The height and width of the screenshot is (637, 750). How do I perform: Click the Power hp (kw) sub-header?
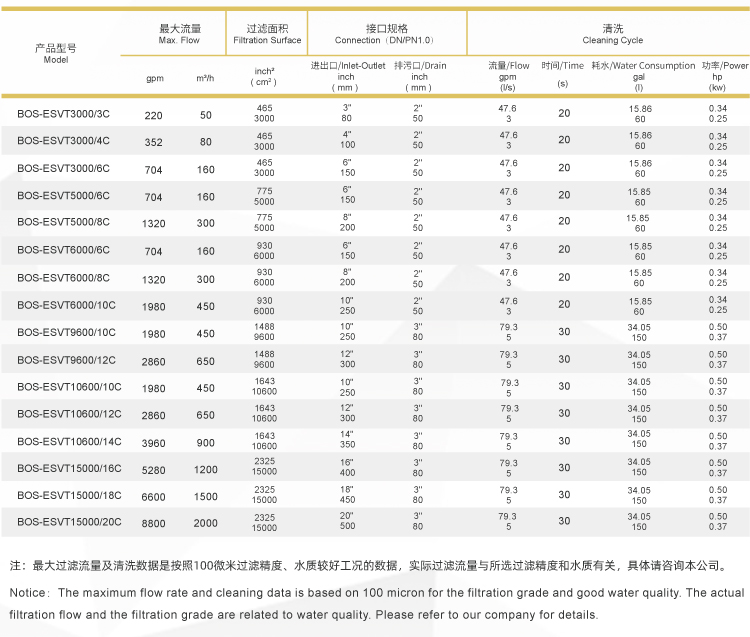coord(723,77)
